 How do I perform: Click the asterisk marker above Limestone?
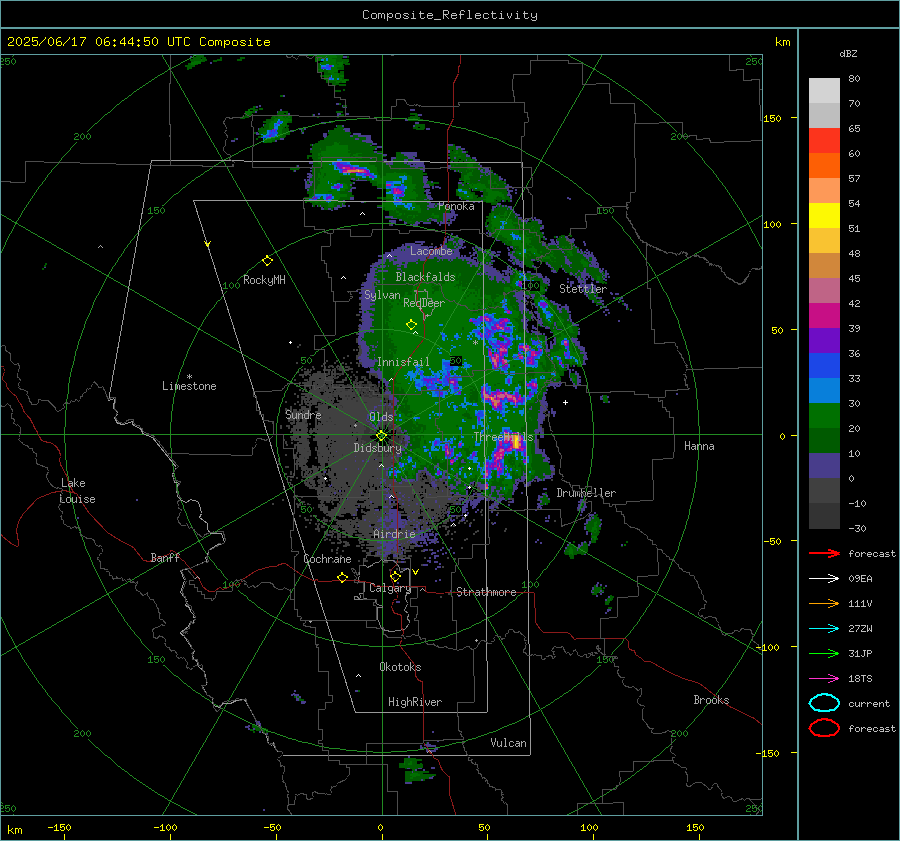(x=189, y=377)
